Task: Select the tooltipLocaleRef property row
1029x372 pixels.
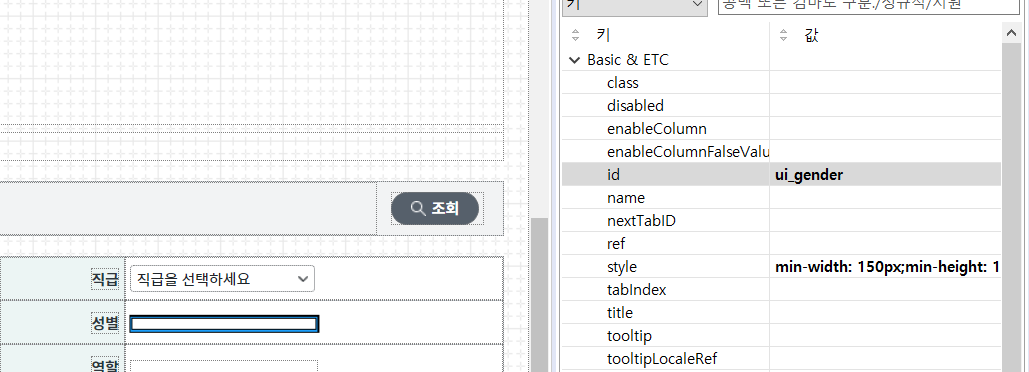Action: coord(781,359)
